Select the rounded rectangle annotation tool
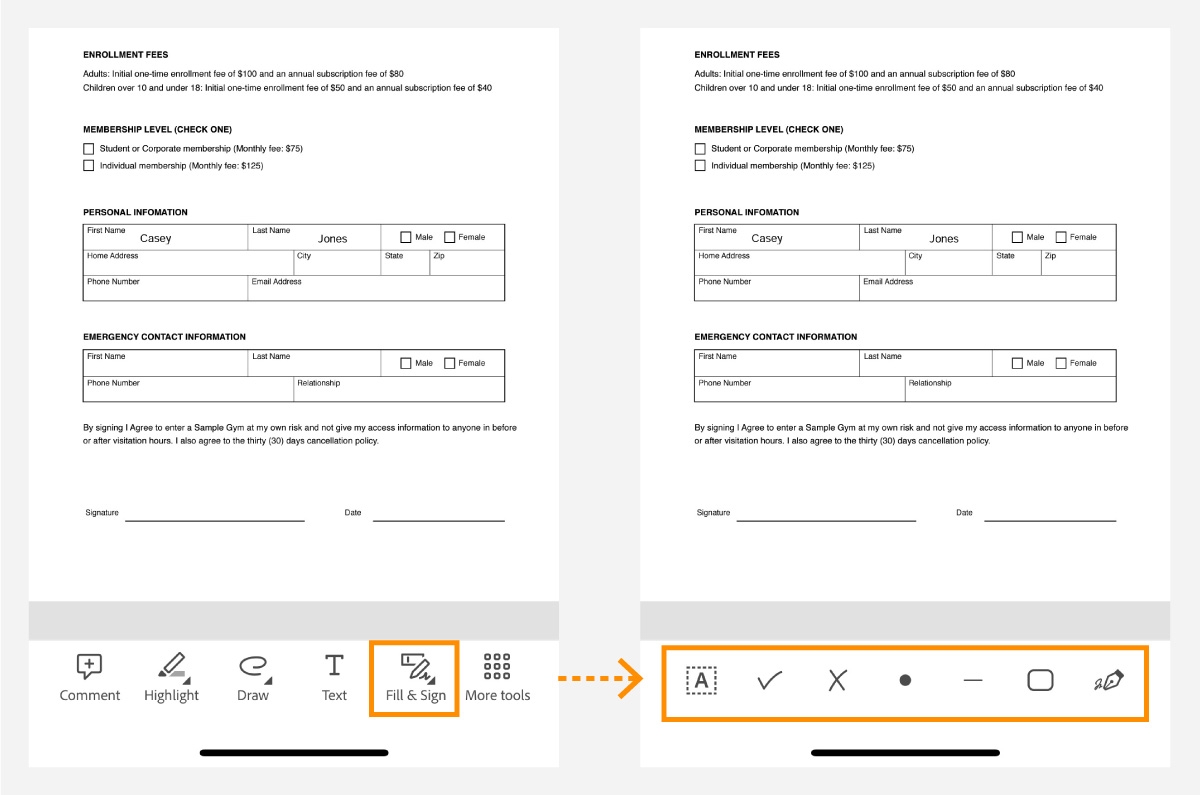 [x=1040, y=680]
